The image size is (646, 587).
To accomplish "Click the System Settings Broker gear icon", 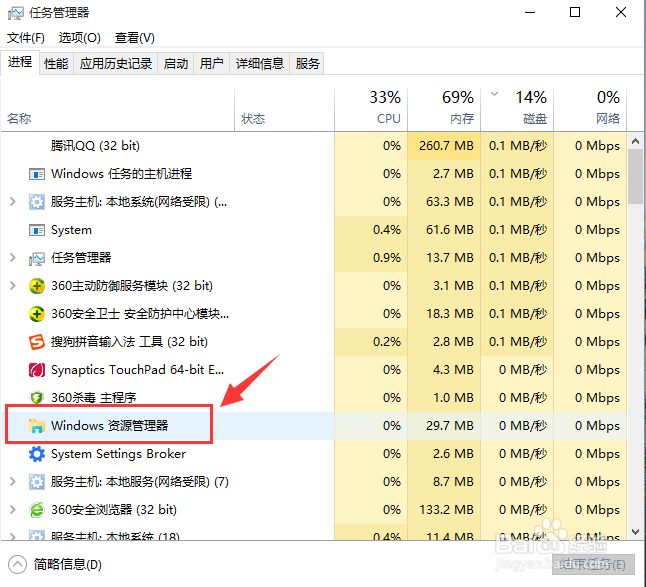I will tap(37, 454).
